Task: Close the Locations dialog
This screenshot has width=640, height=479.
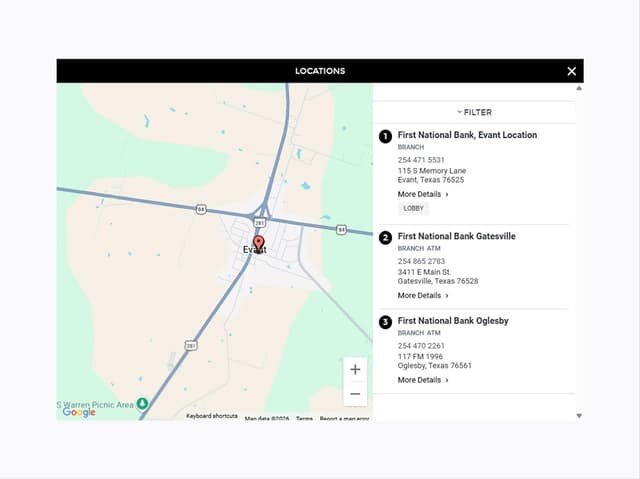Action: point(571,71)
